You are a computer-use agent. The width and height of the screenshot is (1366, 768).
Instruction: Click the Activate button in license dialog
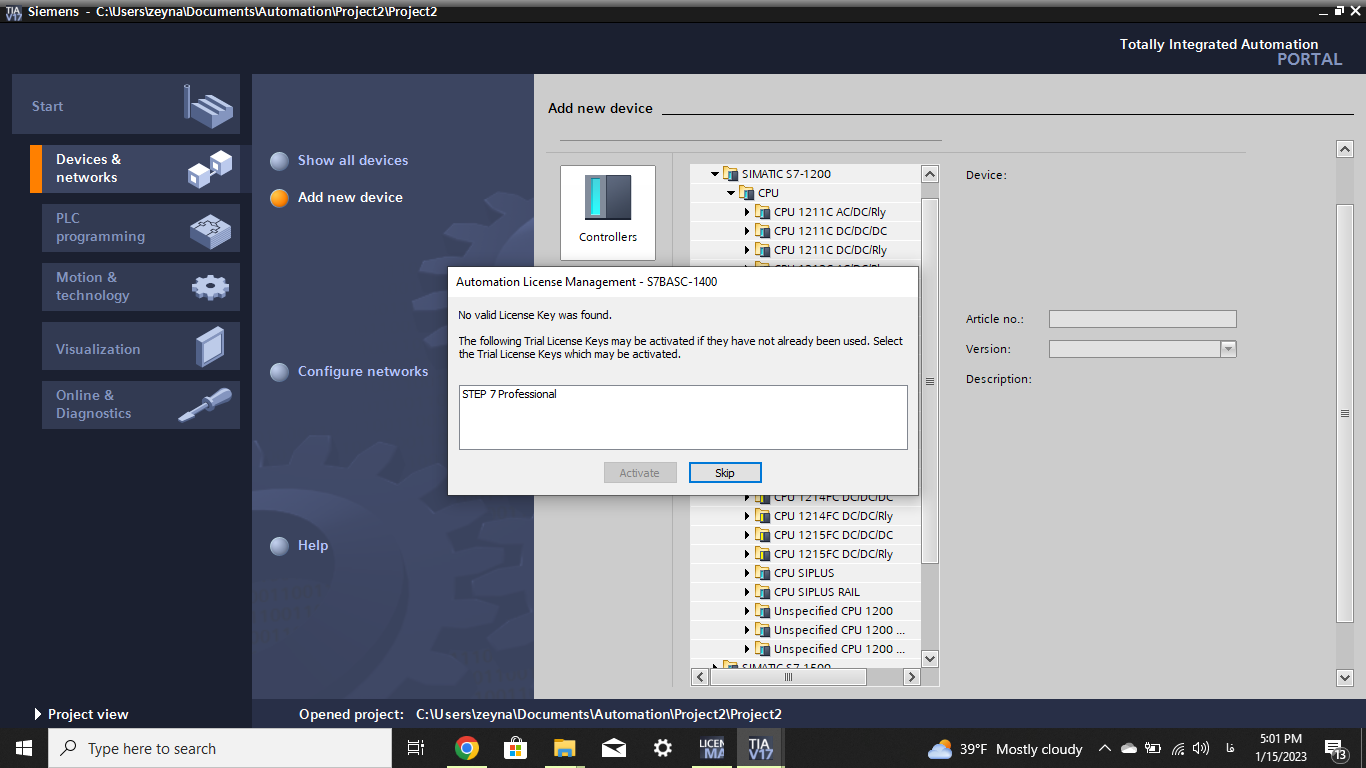(640, 473)
